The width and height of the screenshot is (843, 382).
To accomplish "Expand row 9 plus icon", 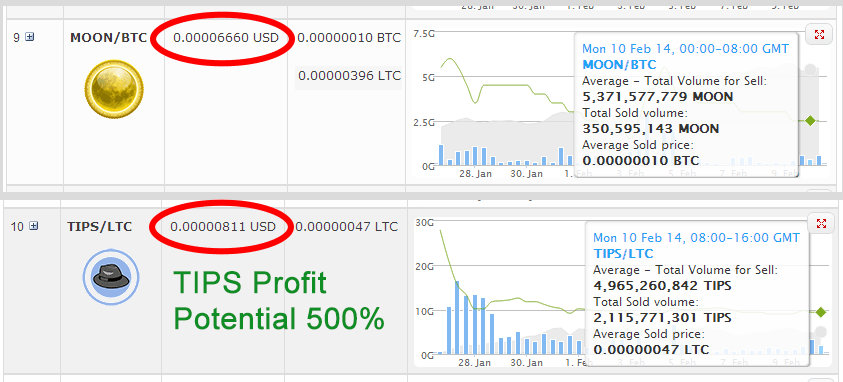I will coord(30,37).
